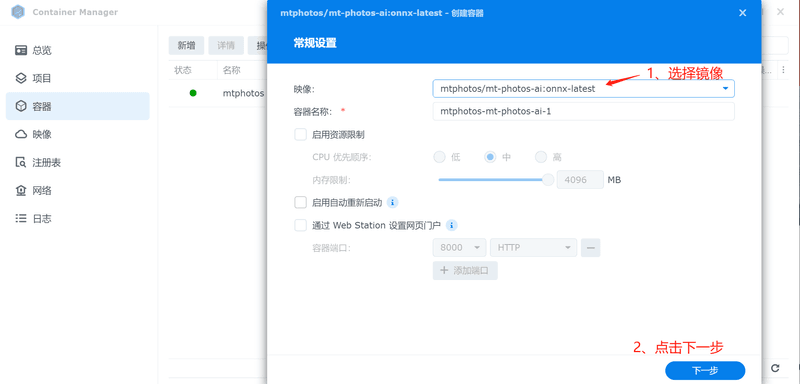The image size is (800, 384).
Task: Expand the 映像 image selection dropdown
Action: [584, 89]
